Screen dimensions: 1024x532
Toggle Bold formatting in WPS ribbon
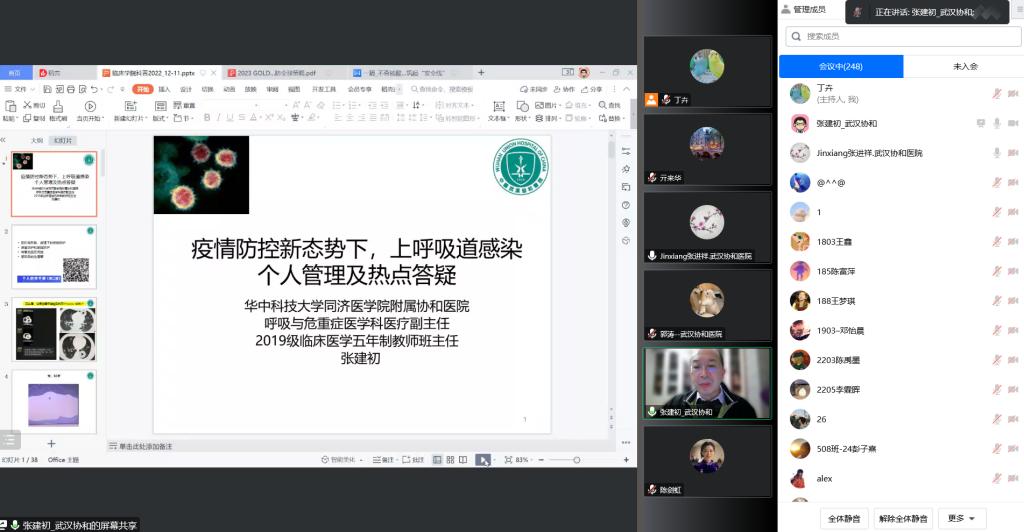pos(207,117)
